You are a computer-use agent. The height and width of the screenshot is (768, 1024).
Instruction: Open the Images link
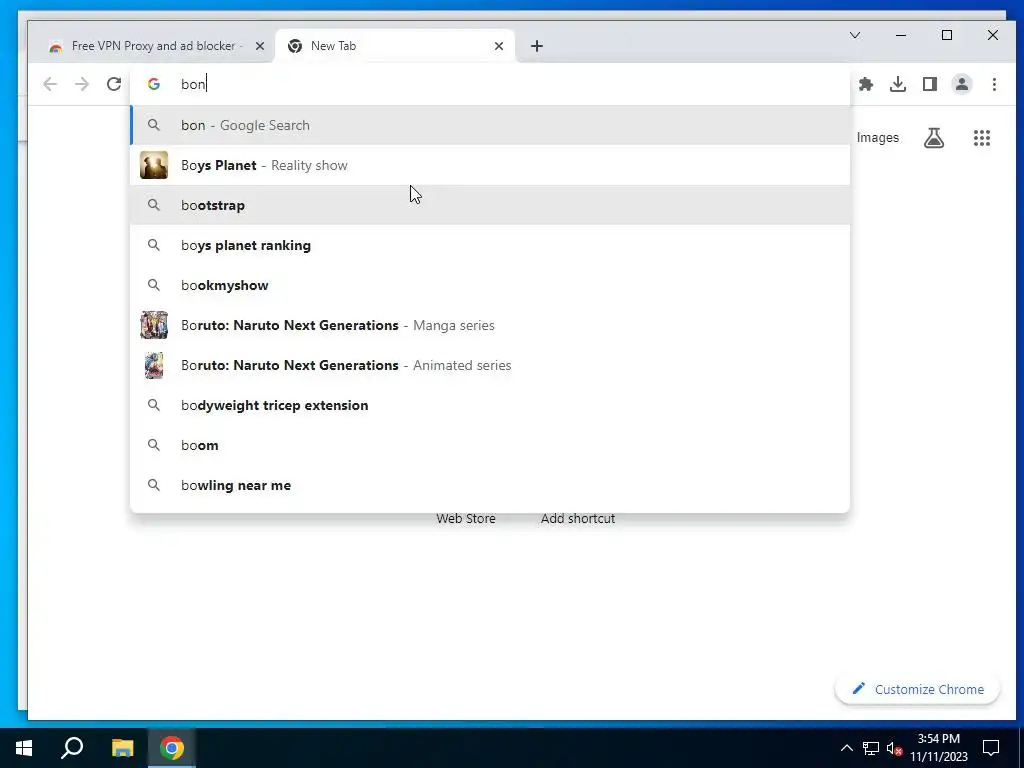pyautogui.click(x=877, y=138)
